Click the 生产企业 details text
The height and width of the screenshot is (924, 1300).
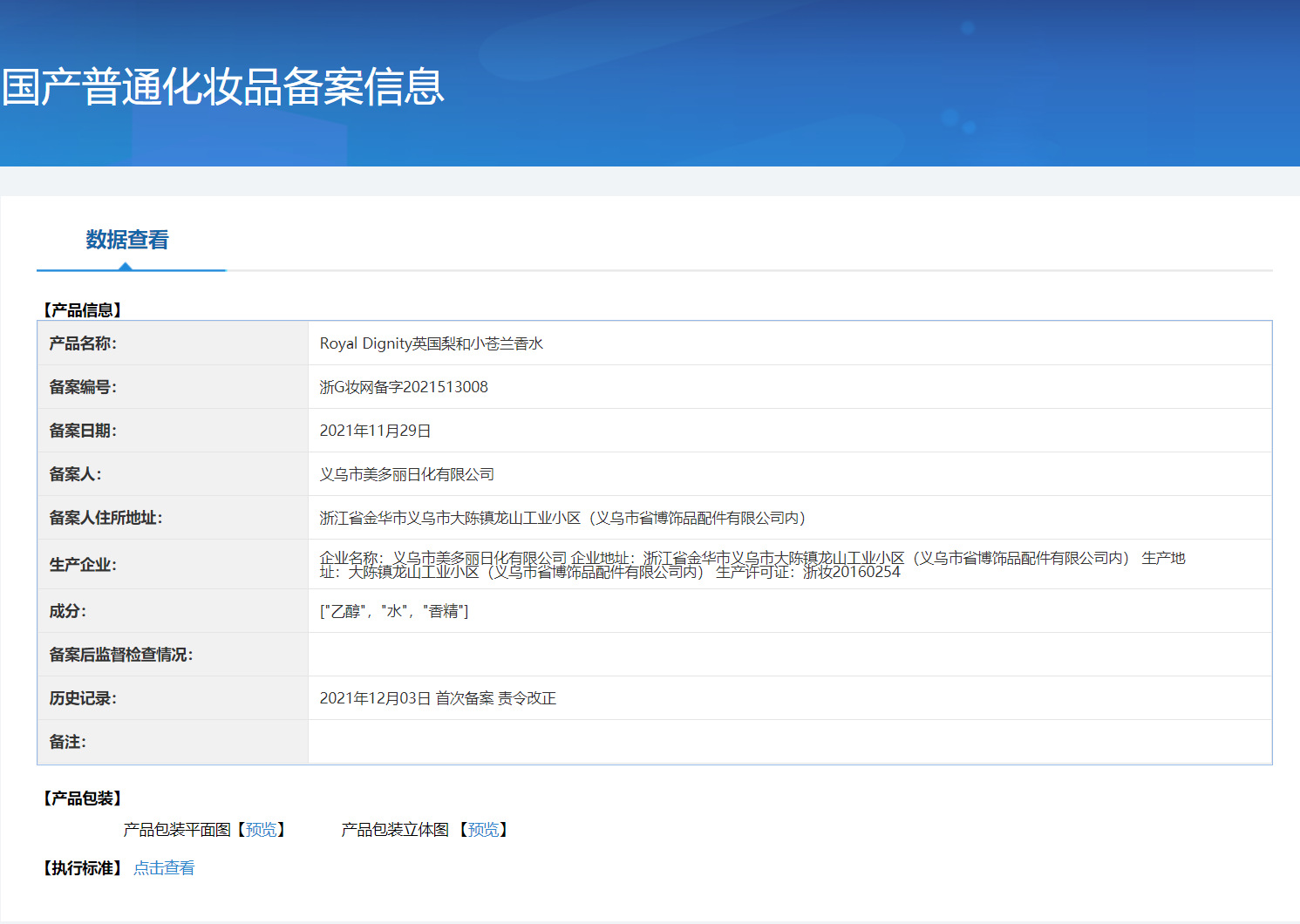[x=752, y=565]
